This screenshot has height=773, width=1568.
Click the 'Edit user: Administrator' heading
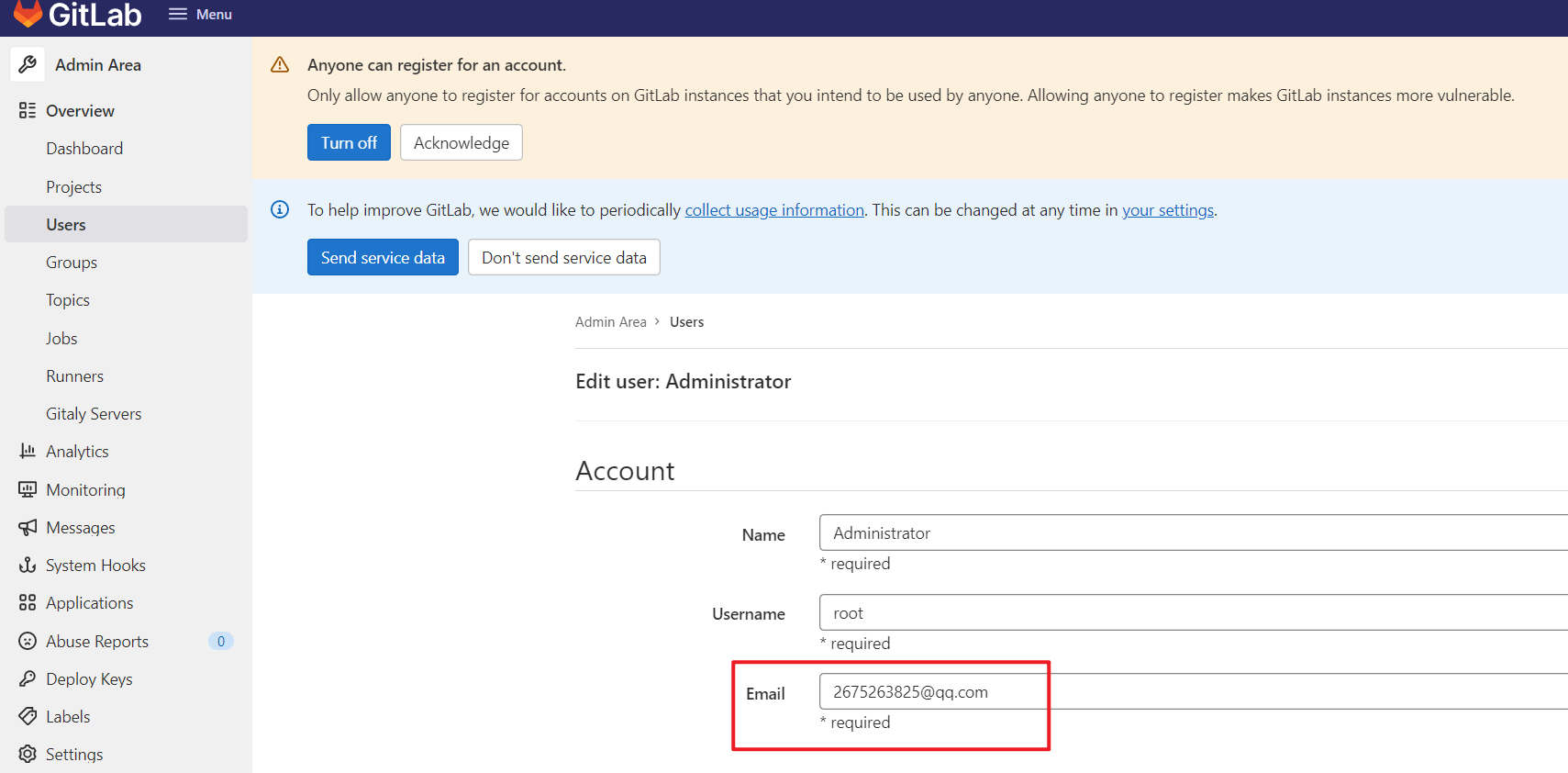[x=684, y=381]
